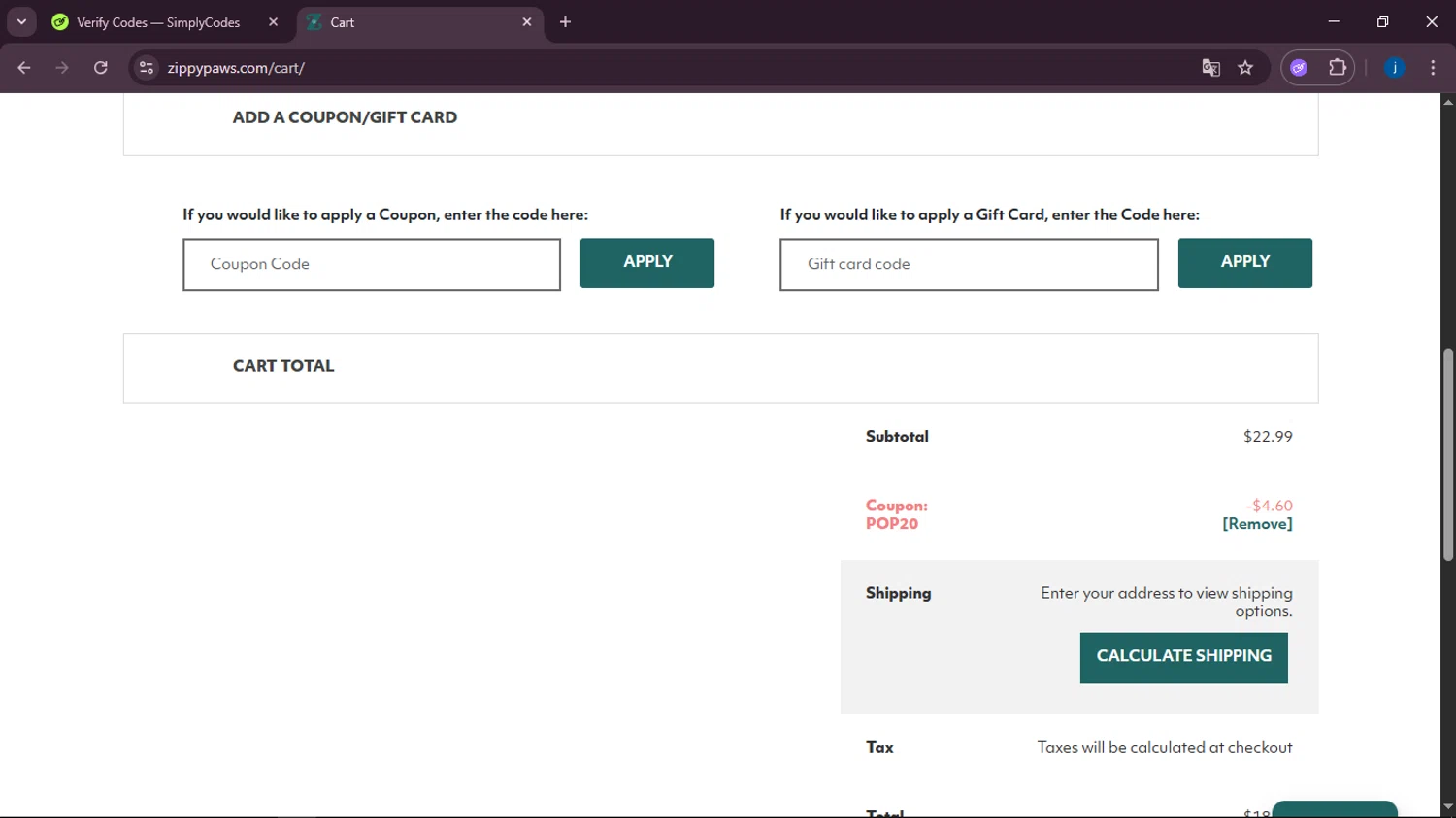Open site information icon in address bar

click(x=147, y=68)
